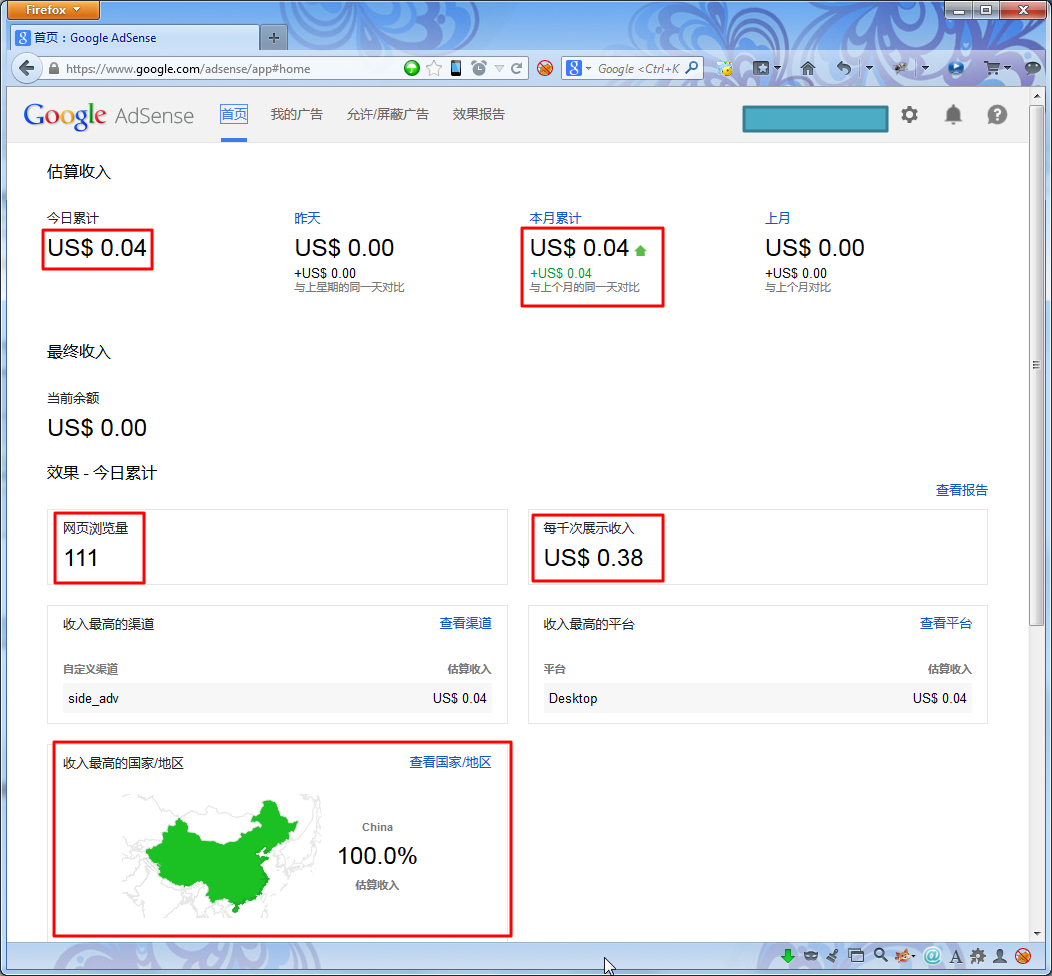This screenshot has width=1052, height=976.
Task: Expand dropdown arrow next to undo icon
Action: tap(869, 68)
